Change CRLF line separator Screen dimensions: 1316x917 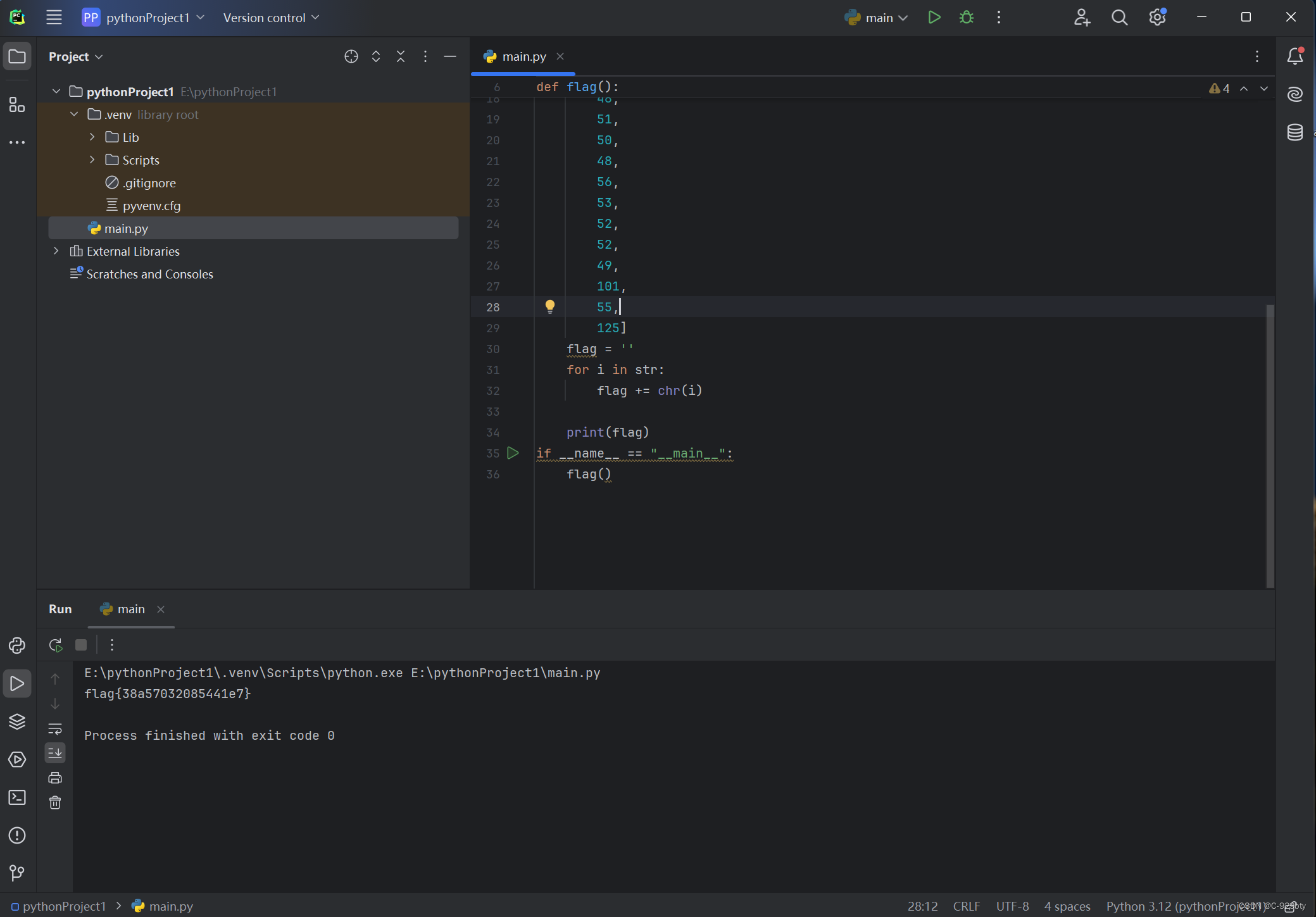point(966,906)
